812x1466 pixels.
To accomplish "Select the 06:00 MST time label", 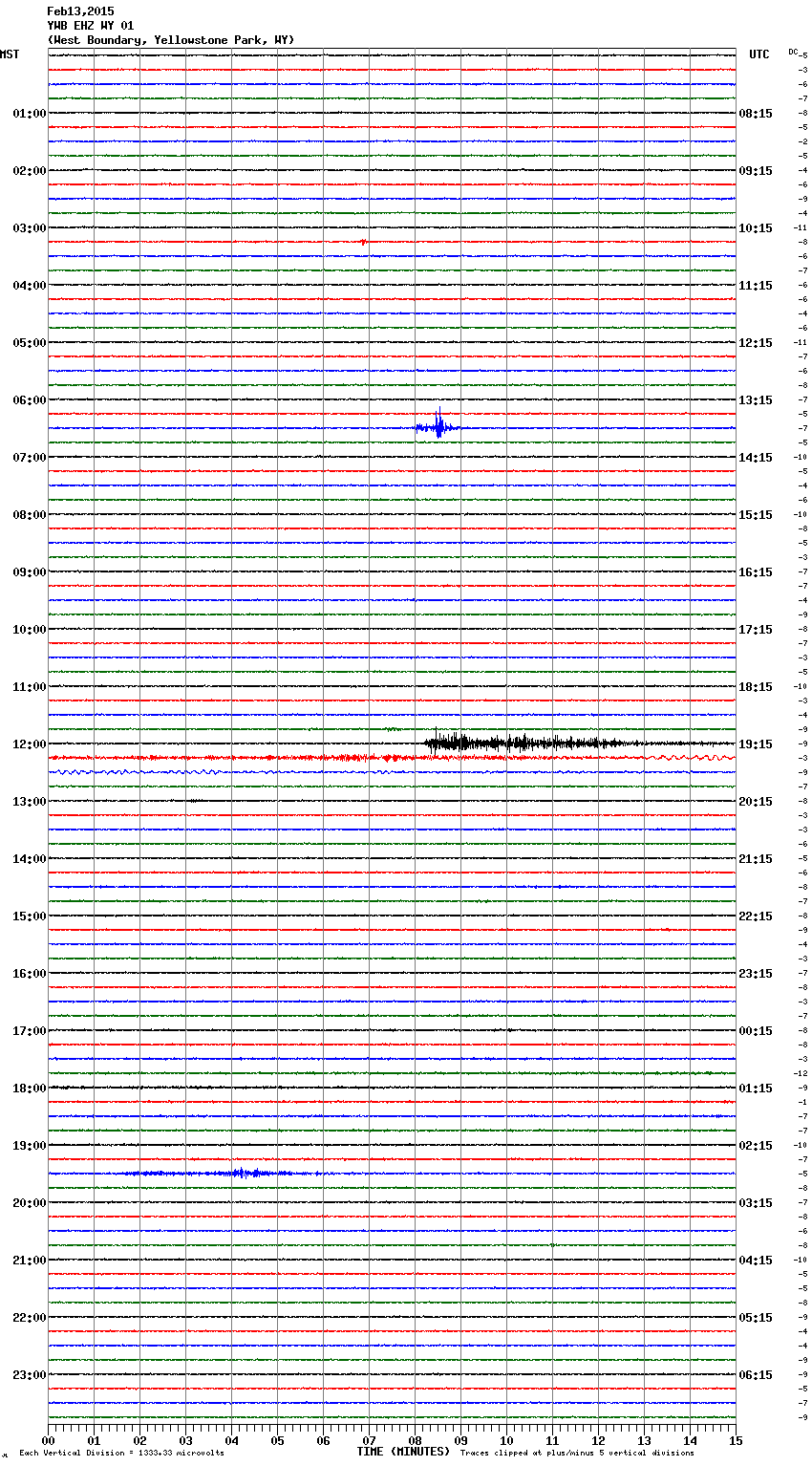I will point(29,399).
